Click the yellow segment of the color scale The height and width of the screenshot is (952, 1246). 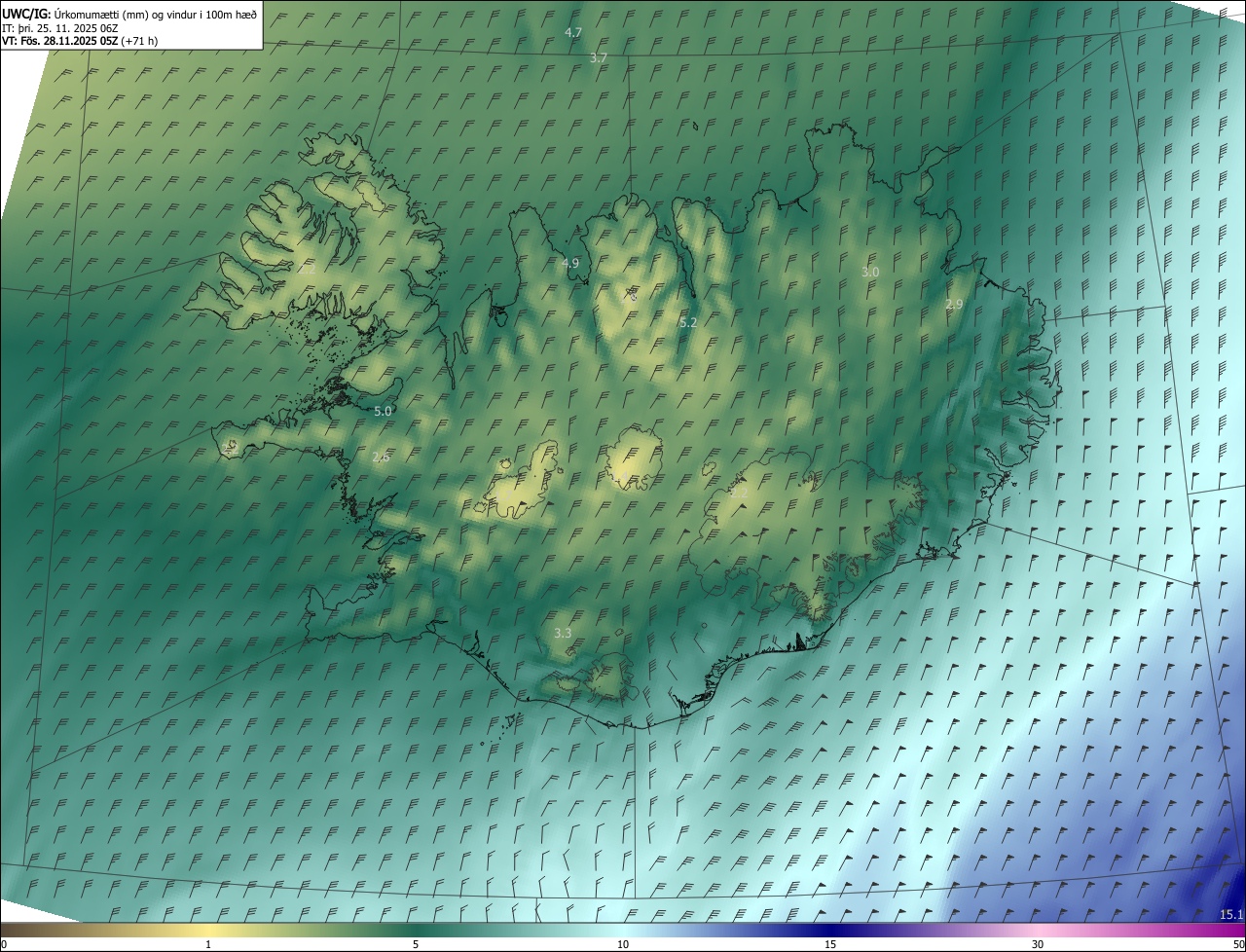[209, 930]
